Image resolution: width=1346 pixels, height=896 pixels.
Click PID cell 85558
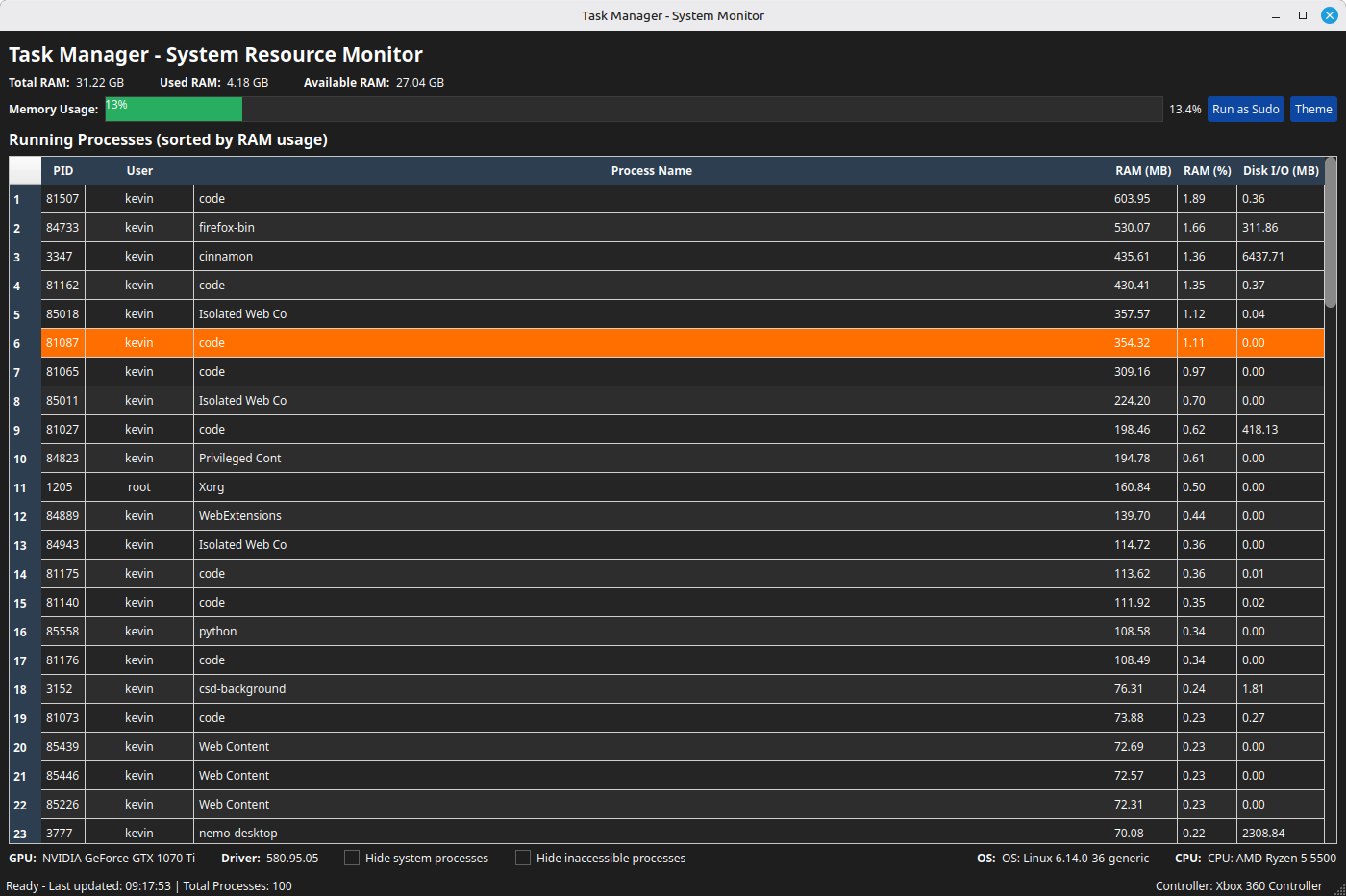pyautogui.click(x=63, y=632)
